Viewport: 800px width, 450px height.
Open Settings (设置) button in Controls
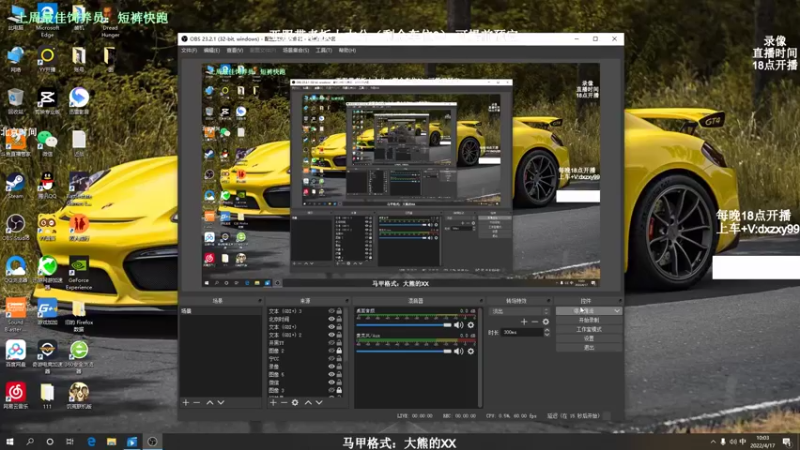589,338
